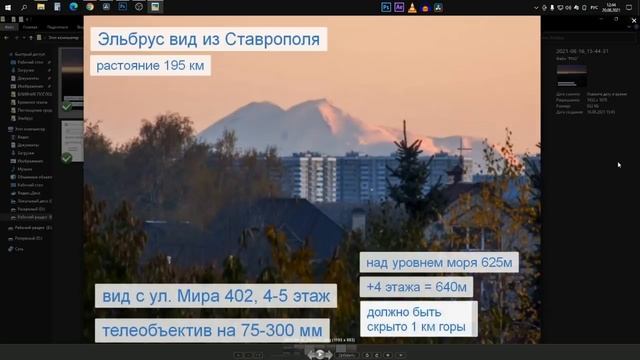Open Документы under This PC
This screenshot has height=360, width=640.
tap(28, 145)
